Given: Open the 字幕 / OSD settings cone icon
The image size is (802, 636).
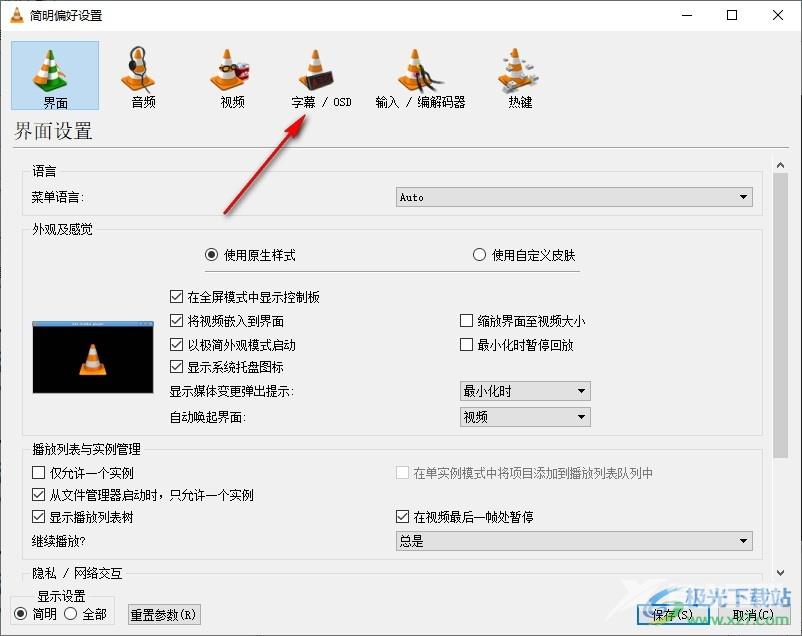Looking at the screenshot, I should 317,70.
